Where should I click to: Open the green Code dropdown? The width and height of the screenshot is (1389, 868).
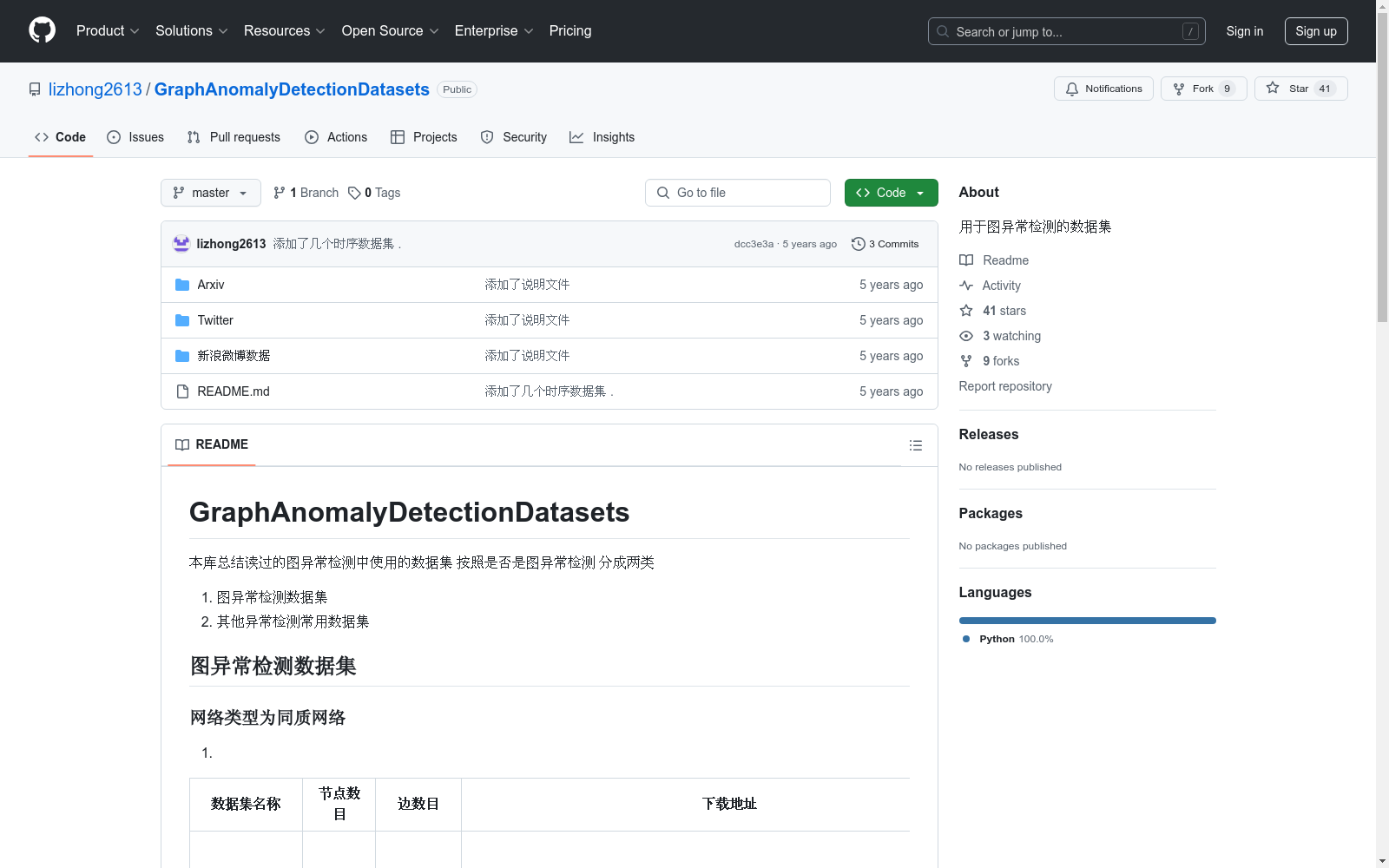pyautogui.click(x=891, y=193)
